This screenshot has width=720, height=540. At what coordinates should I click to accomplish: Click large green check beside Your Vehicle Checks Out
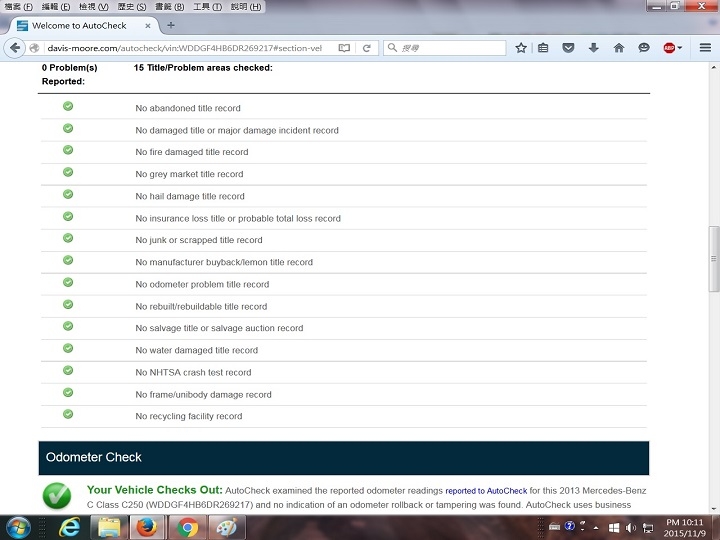tap(57, 496)
